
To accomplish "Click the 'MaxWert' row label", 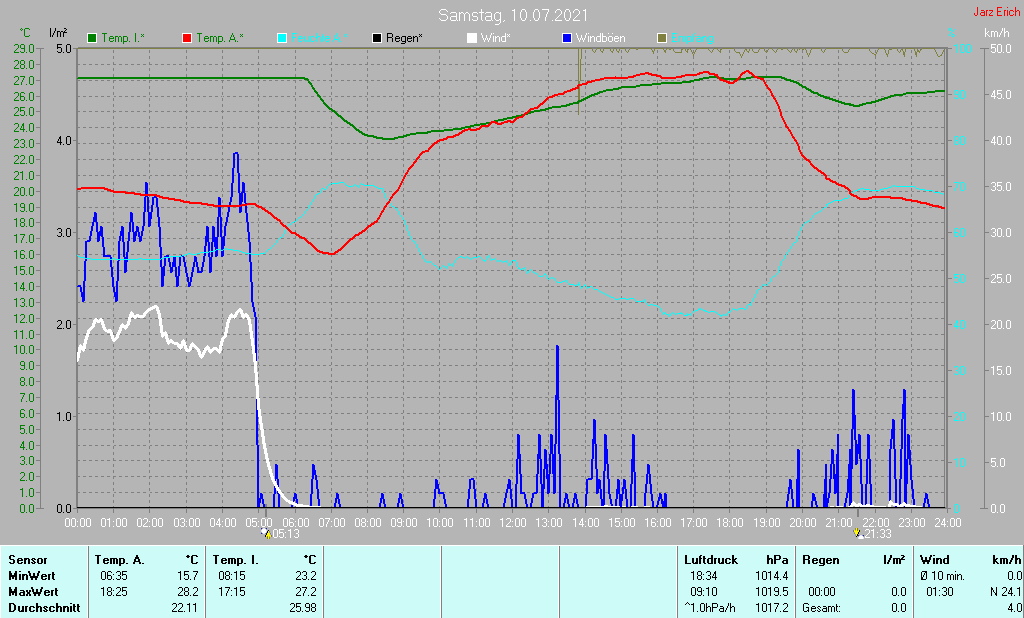I will [34, 592].
